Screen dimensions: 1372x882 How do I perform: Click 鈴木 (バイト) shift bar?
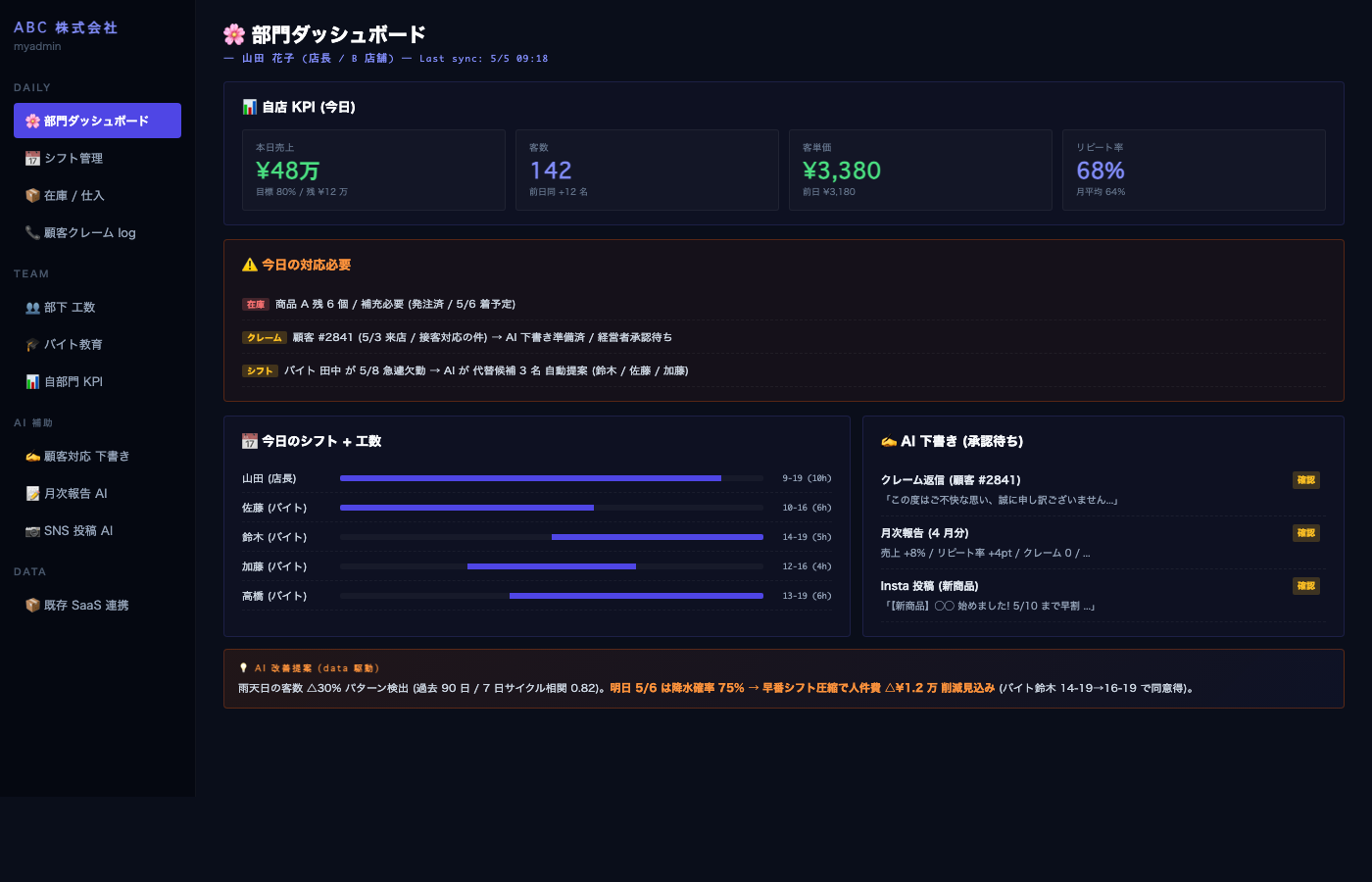[658, 537]
